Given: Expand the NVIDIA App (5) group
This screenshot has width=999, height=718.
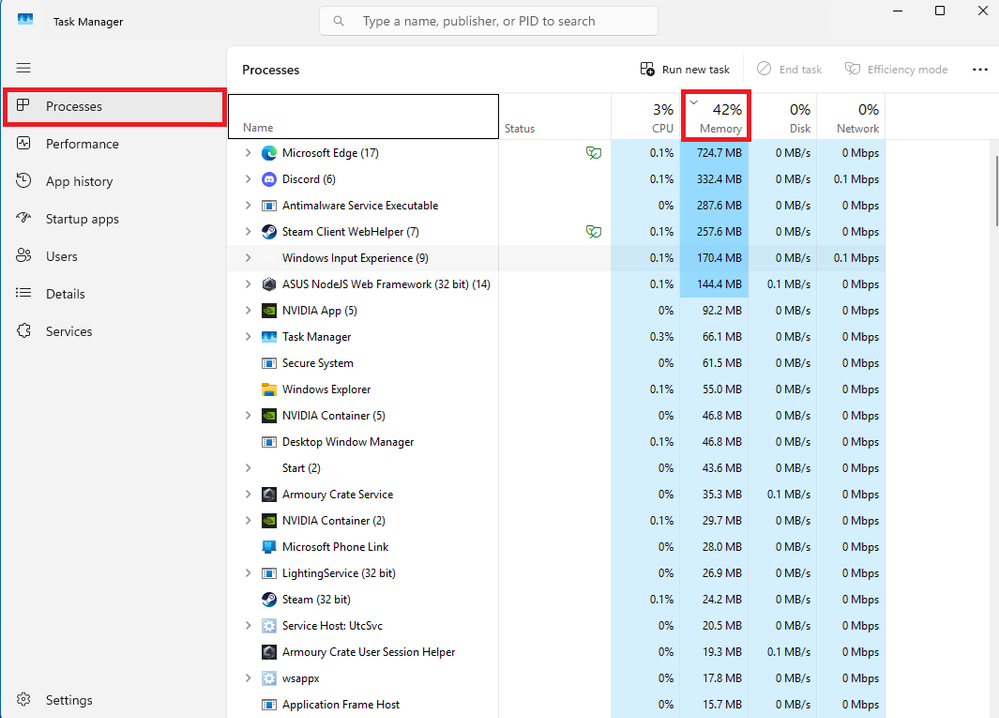Looking at the screenshot, I should [x=248, y=310].
